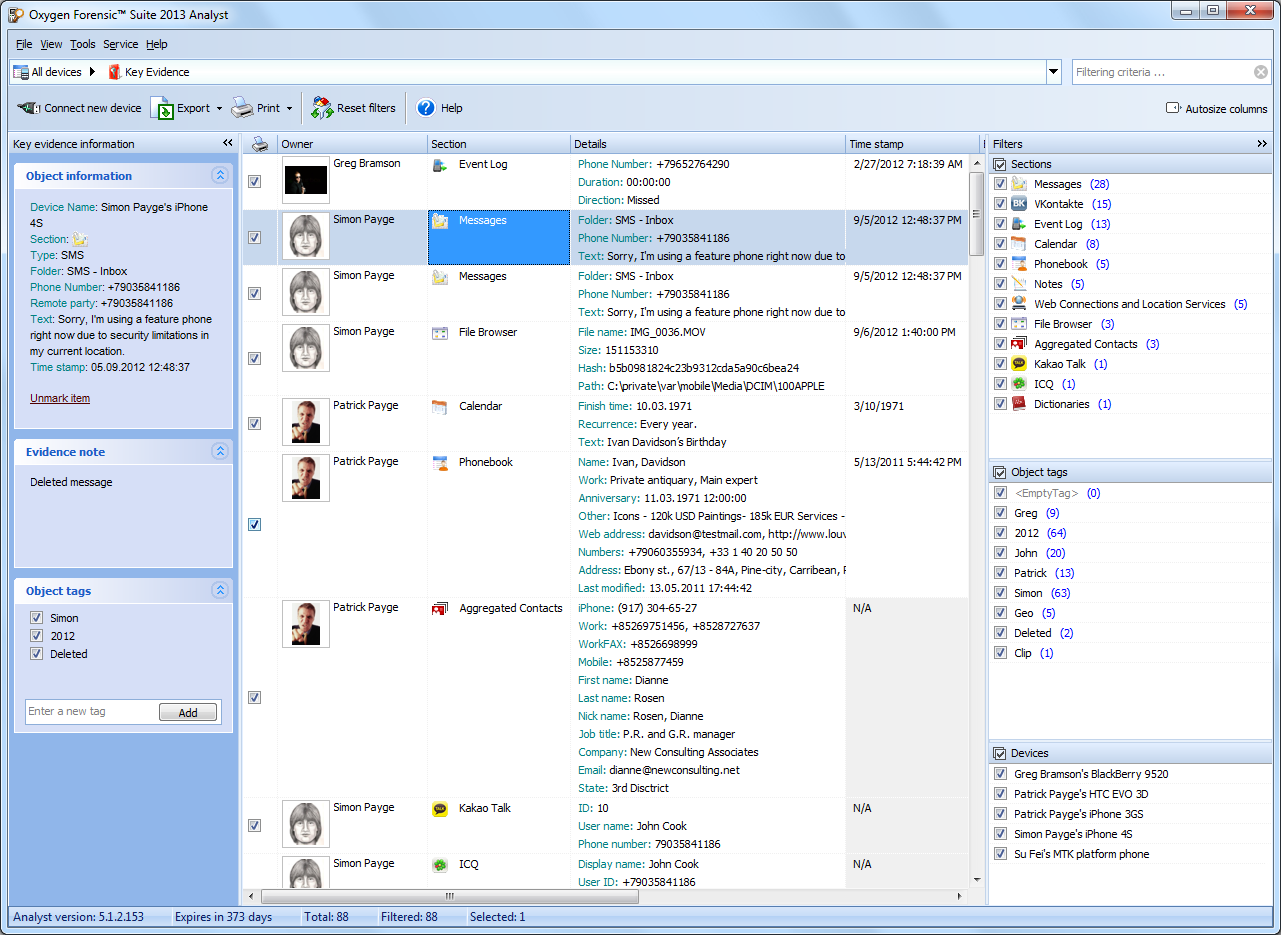Uncheck the Messages section filter
The image size is (1281, 935).
(x=1000, y=184)
